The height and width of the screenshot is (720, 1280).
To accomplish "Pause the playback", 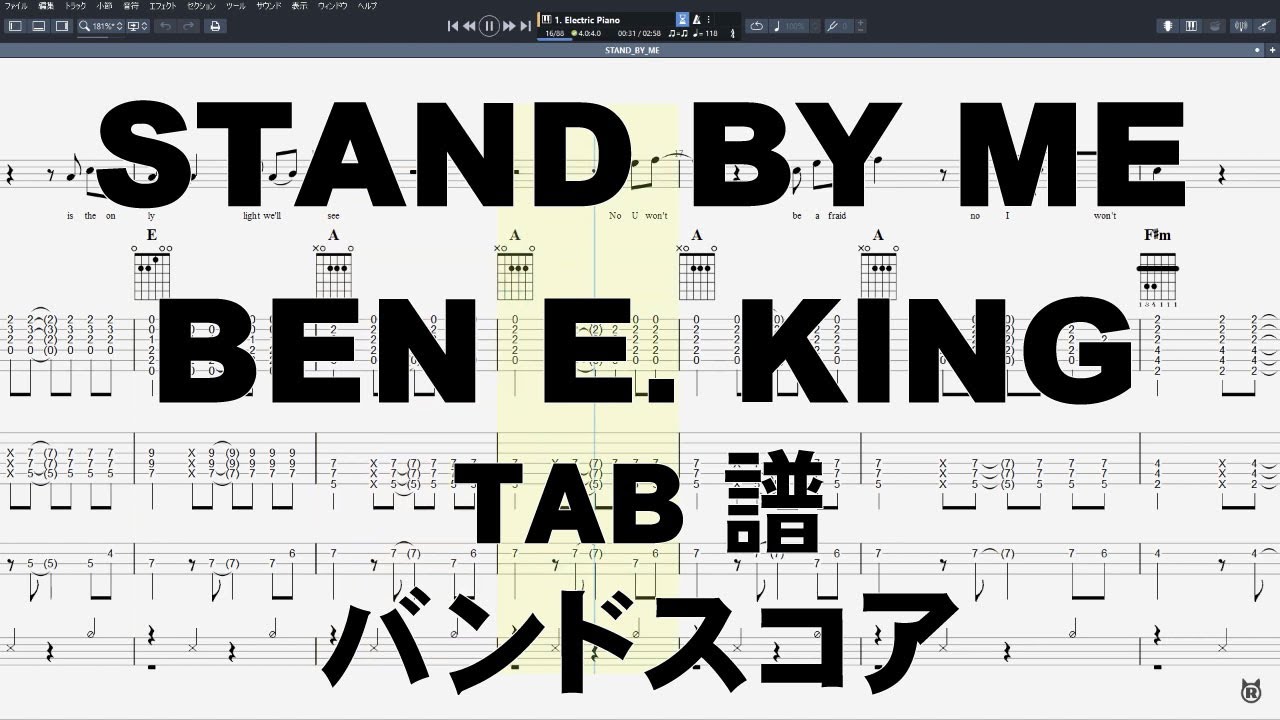I will (489, 26).
